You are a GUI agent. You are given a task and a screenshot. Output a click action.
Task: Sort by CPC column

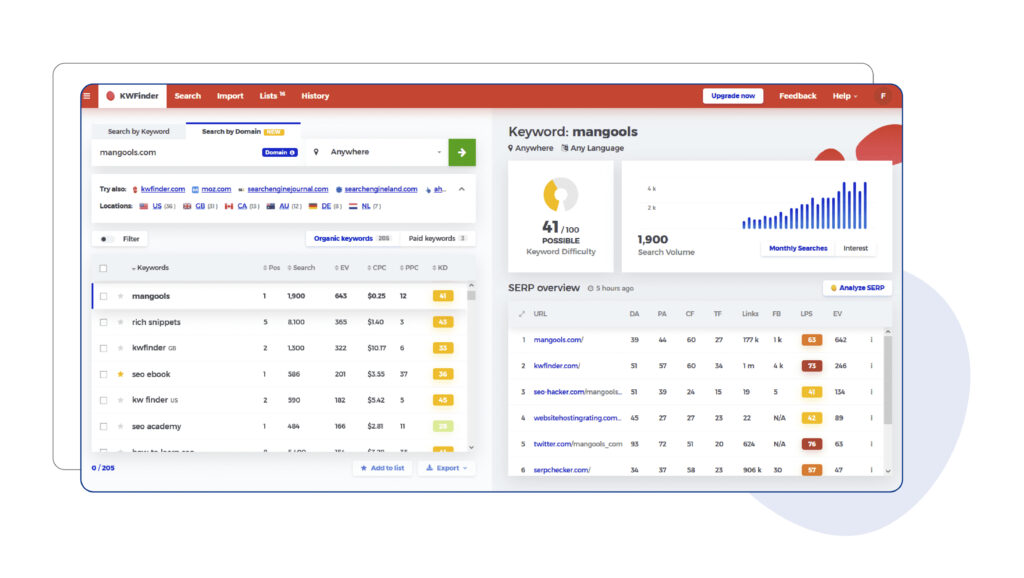tap(377, 268)
